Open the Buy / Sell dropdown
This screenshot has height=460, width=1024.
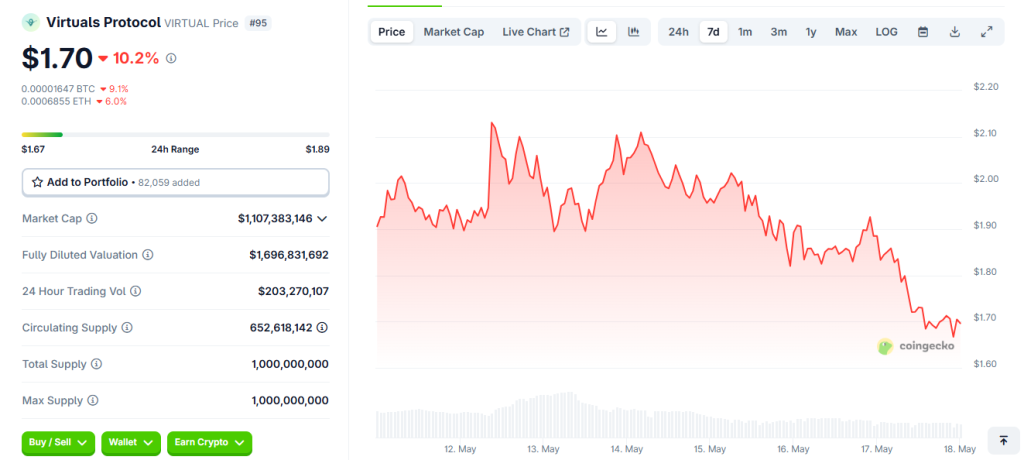tap(58, 443)
